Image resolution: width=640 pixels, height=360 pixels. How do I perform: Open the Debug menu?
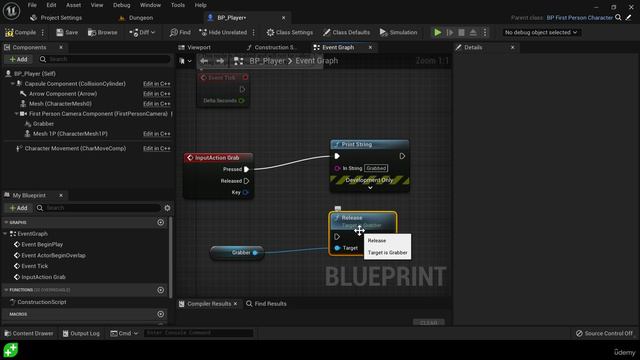point(121,5)
